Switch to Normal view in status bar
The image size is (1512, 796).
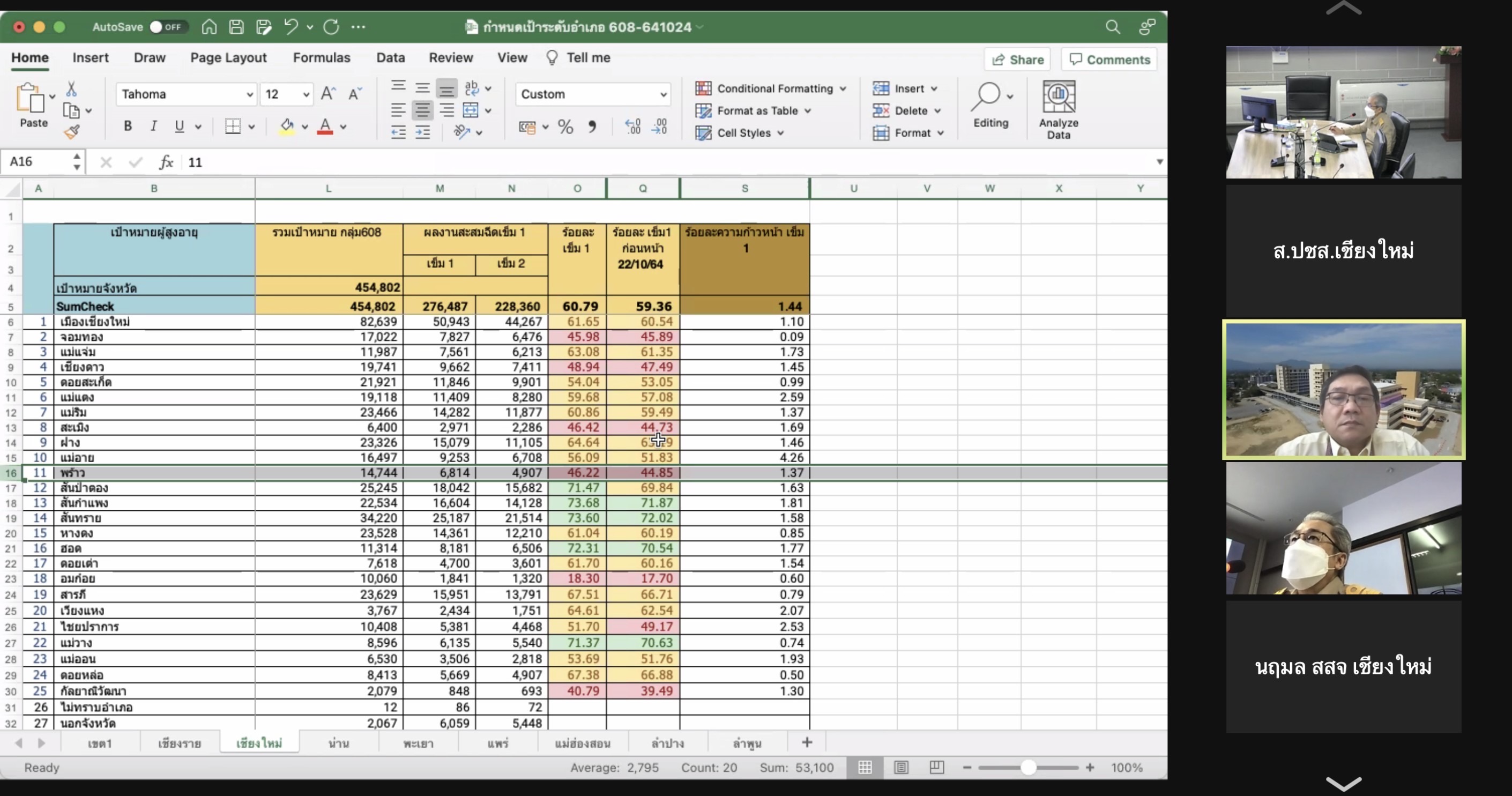865,767
